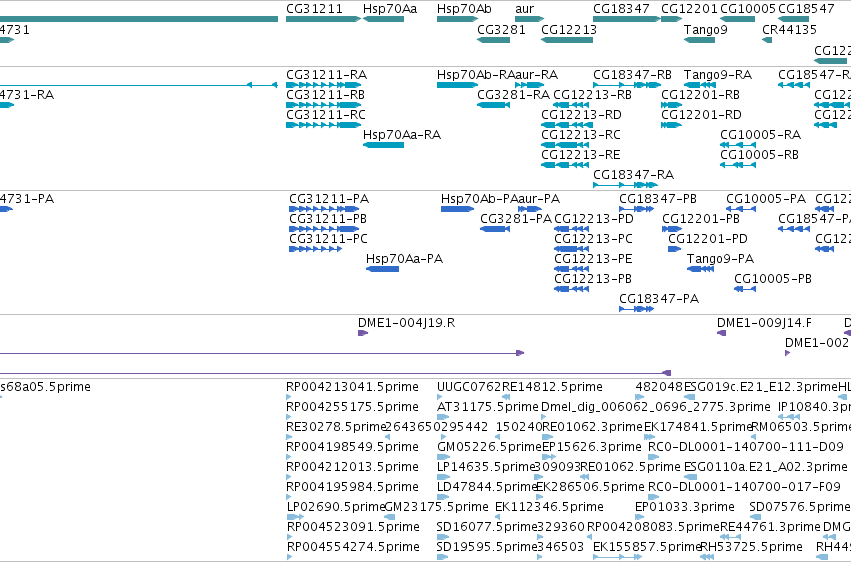
Task: Select protein CG31211-PA
Action: point(329,199)
